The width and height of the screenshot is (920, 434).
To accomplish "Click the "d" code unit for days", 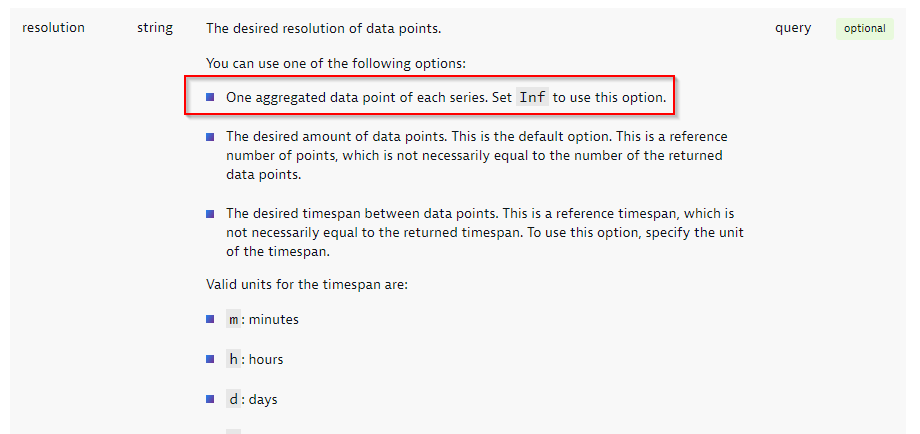I will pos(233,399).
